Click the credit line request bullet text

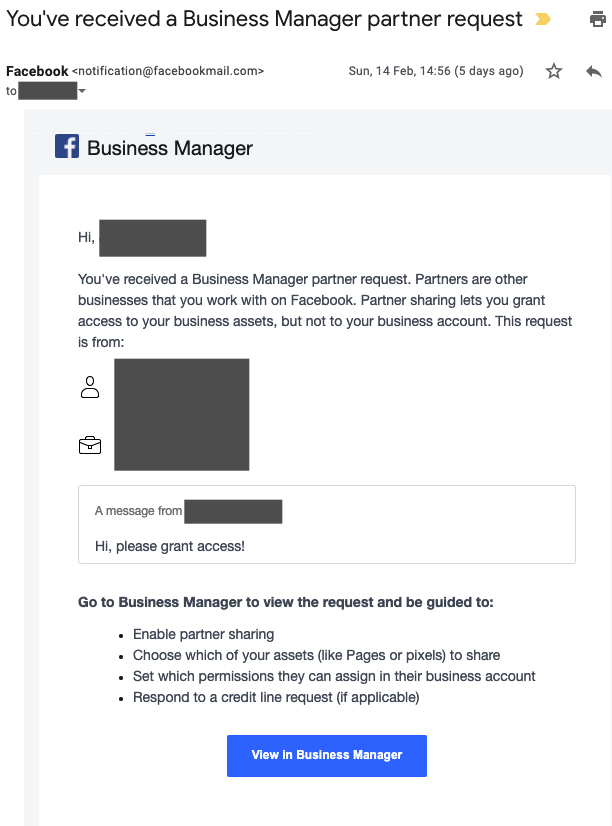[276, 697]
